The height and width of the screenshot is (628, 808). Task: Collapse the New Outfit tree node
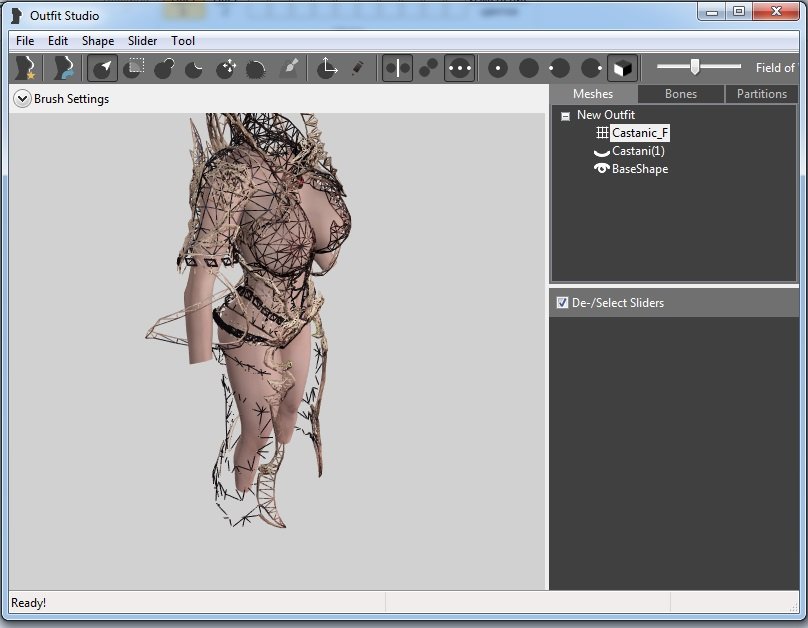pos(565,116)
